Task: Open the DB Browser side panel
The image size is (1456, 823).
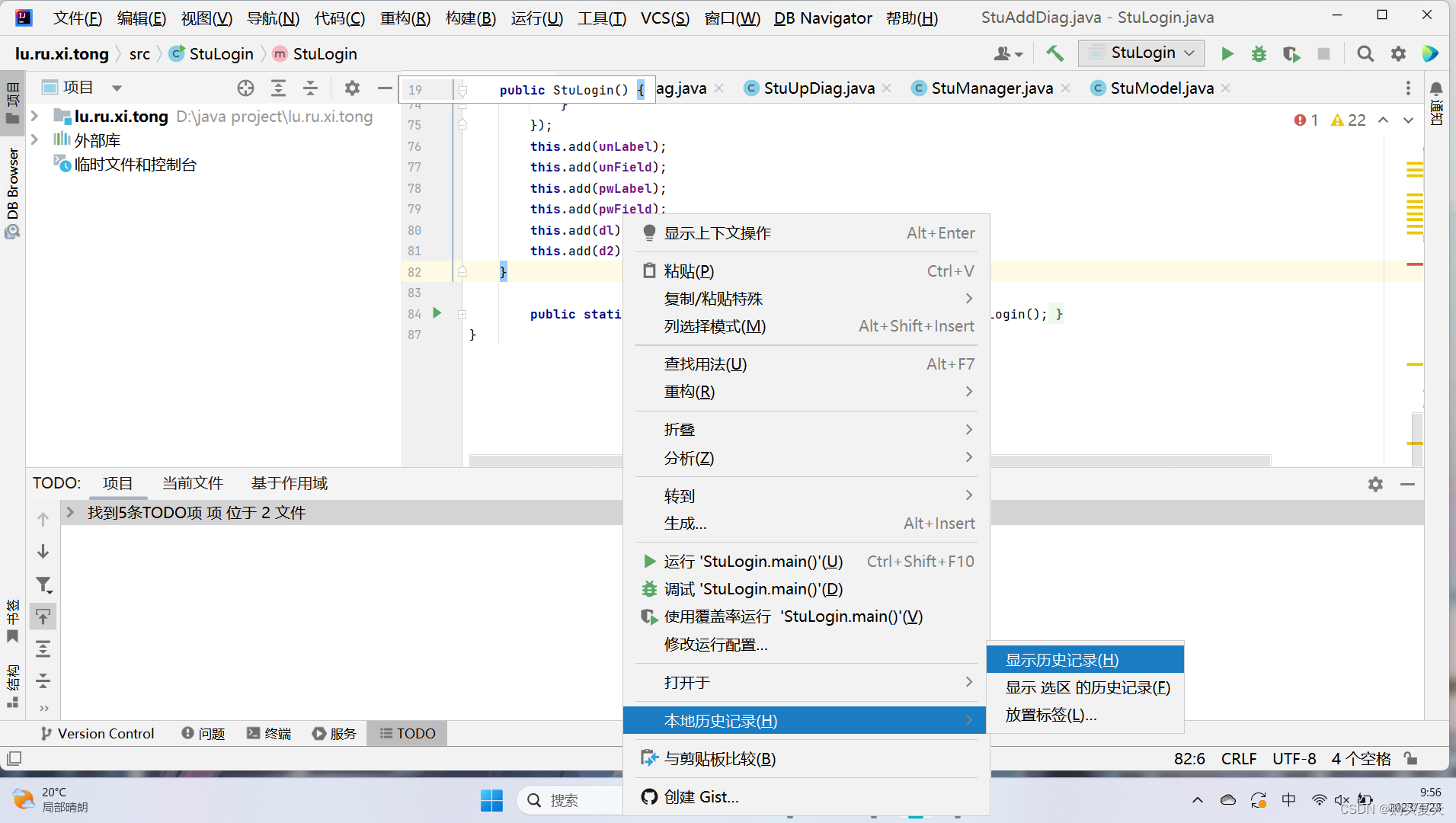Action: click(x=12, y=193)
